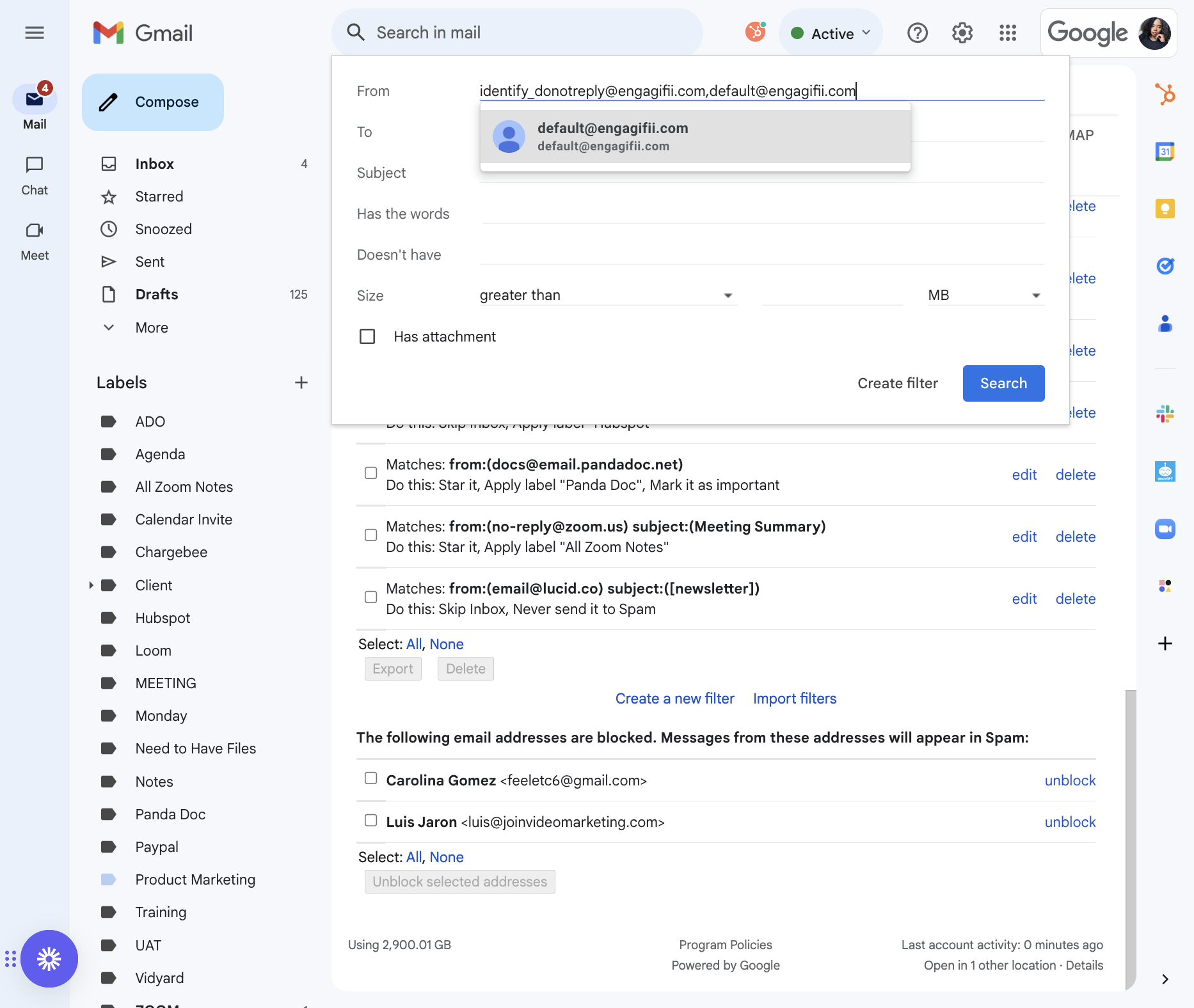Open the MB size unit dropdown
Screen dimensions: 1194x1008
point(986,295)
